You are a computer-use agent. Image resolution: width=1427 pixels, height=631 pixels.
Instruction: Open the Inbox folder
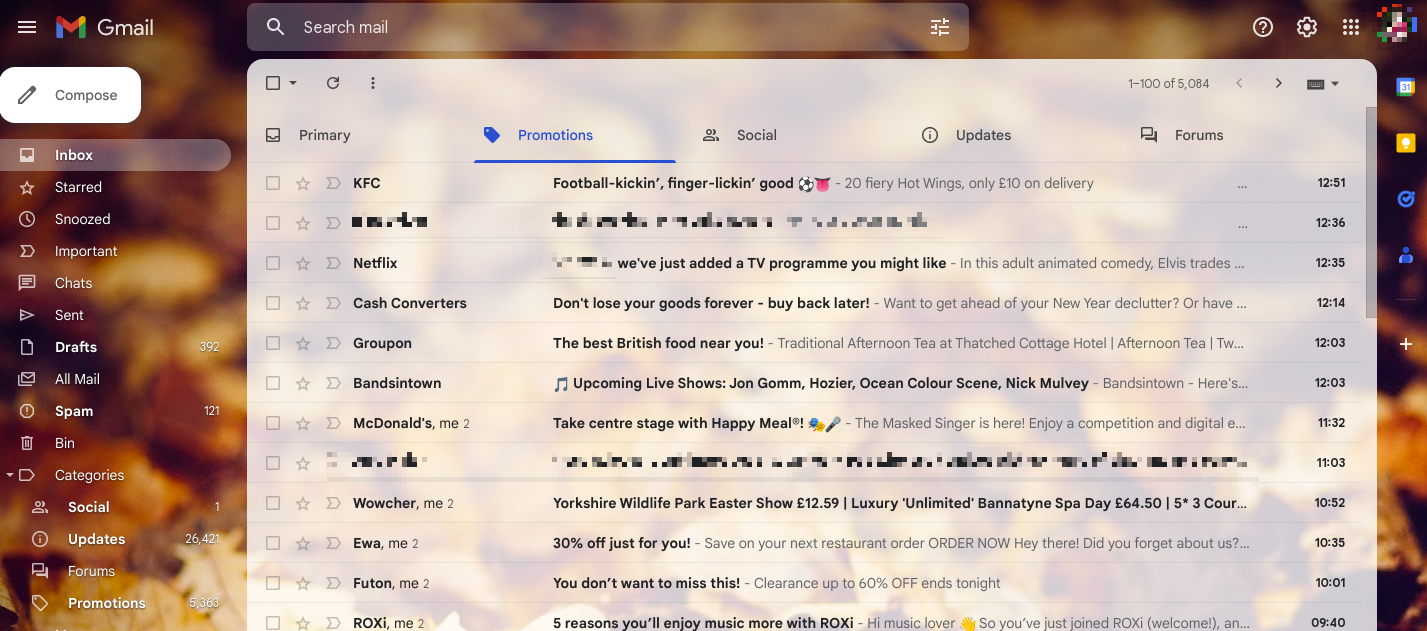point(115,155)
